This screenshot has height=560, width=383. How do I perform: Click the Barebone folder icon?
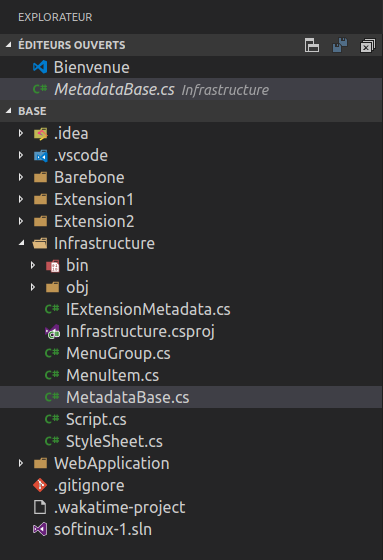click(x=40, y=177)
